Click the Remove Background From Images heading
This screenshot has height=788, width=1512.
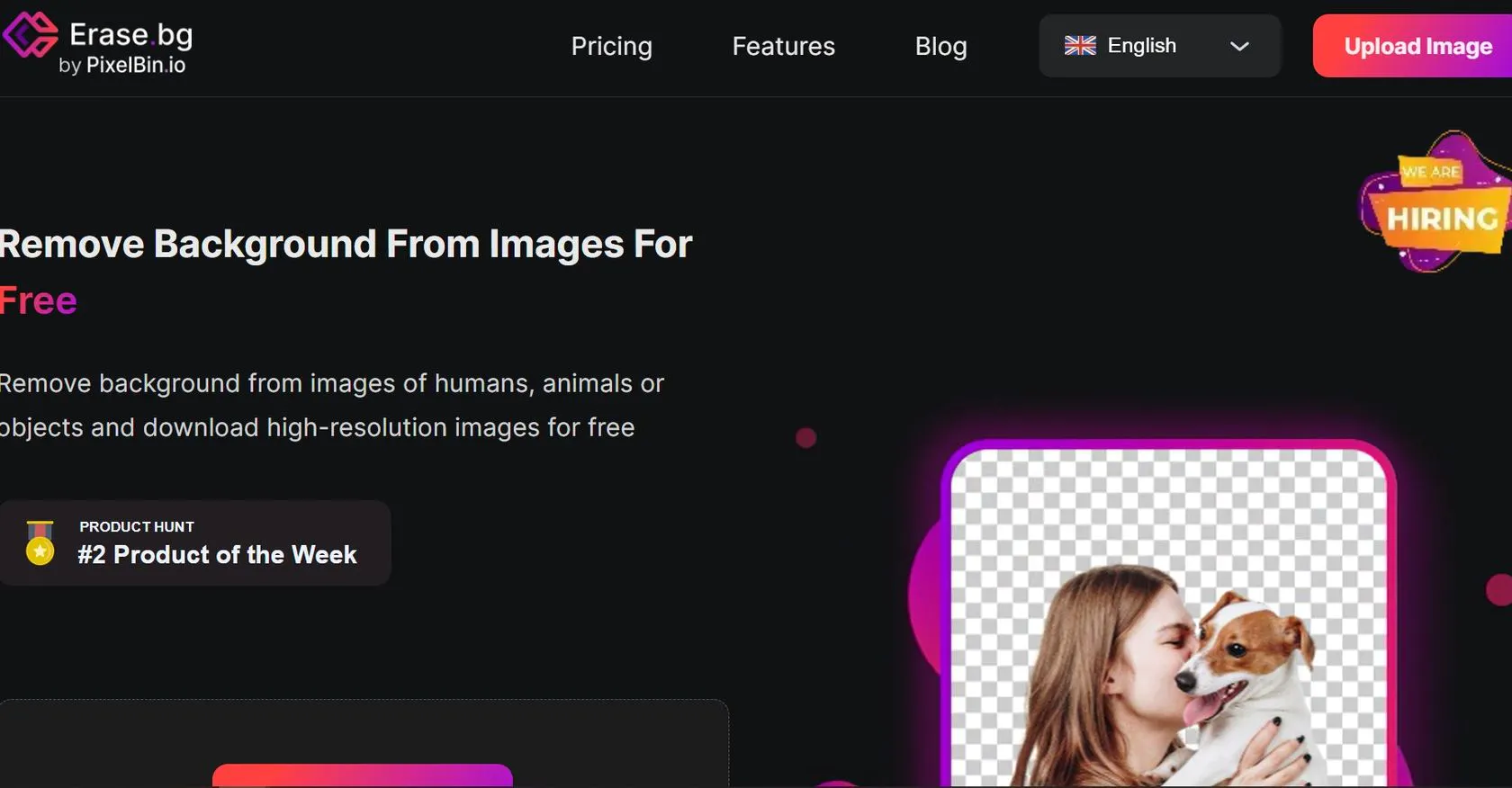click(x=346, y=245)
